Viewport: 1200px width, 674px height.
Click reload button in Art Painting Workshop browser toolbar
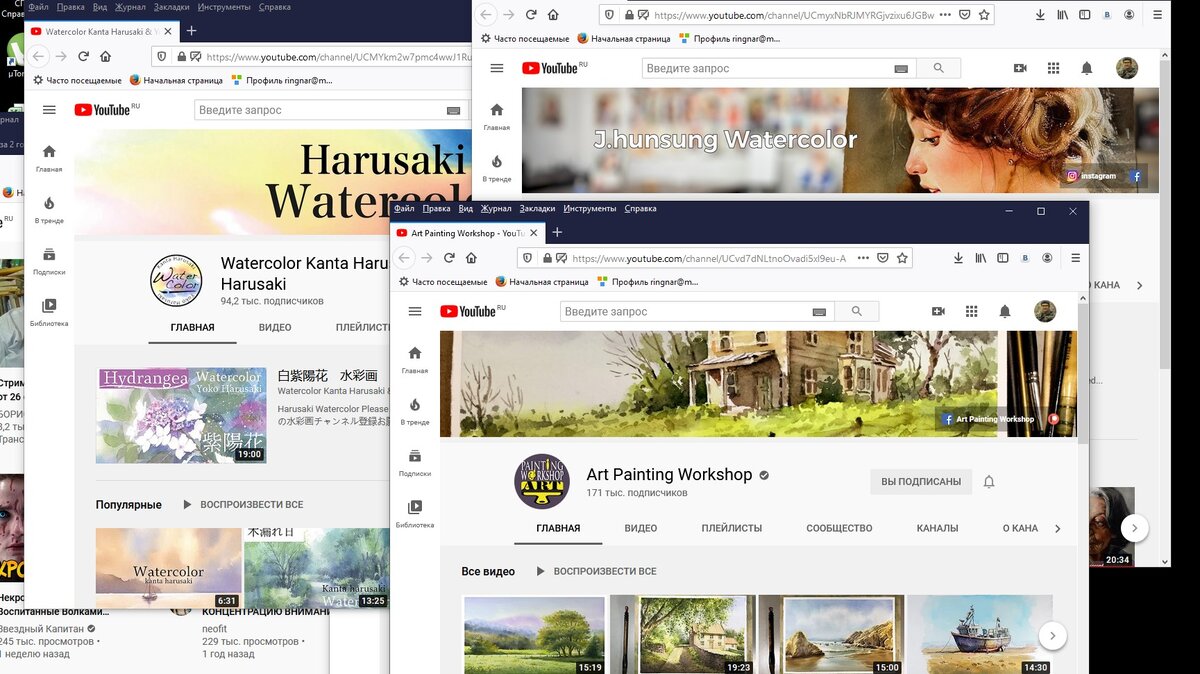[449, 258]
